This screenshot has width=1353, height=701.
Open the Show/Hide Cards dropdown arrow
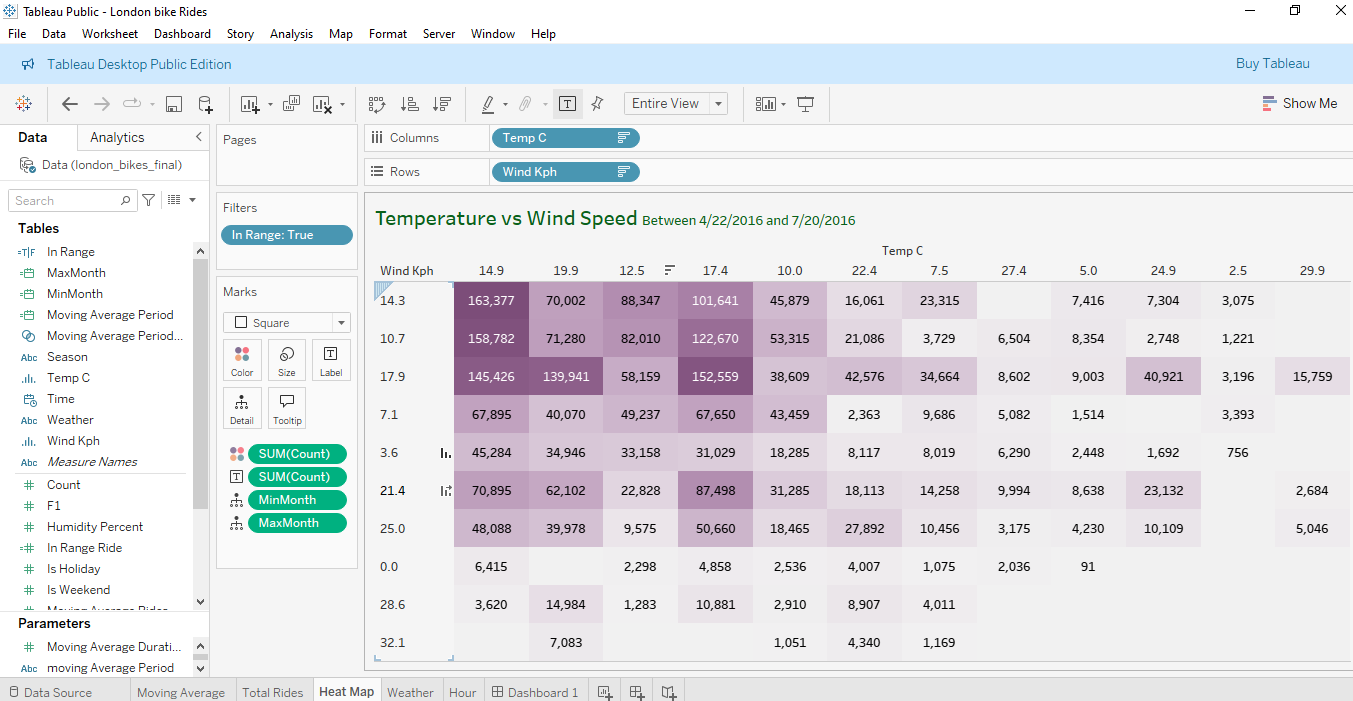[x=783, y=104]
